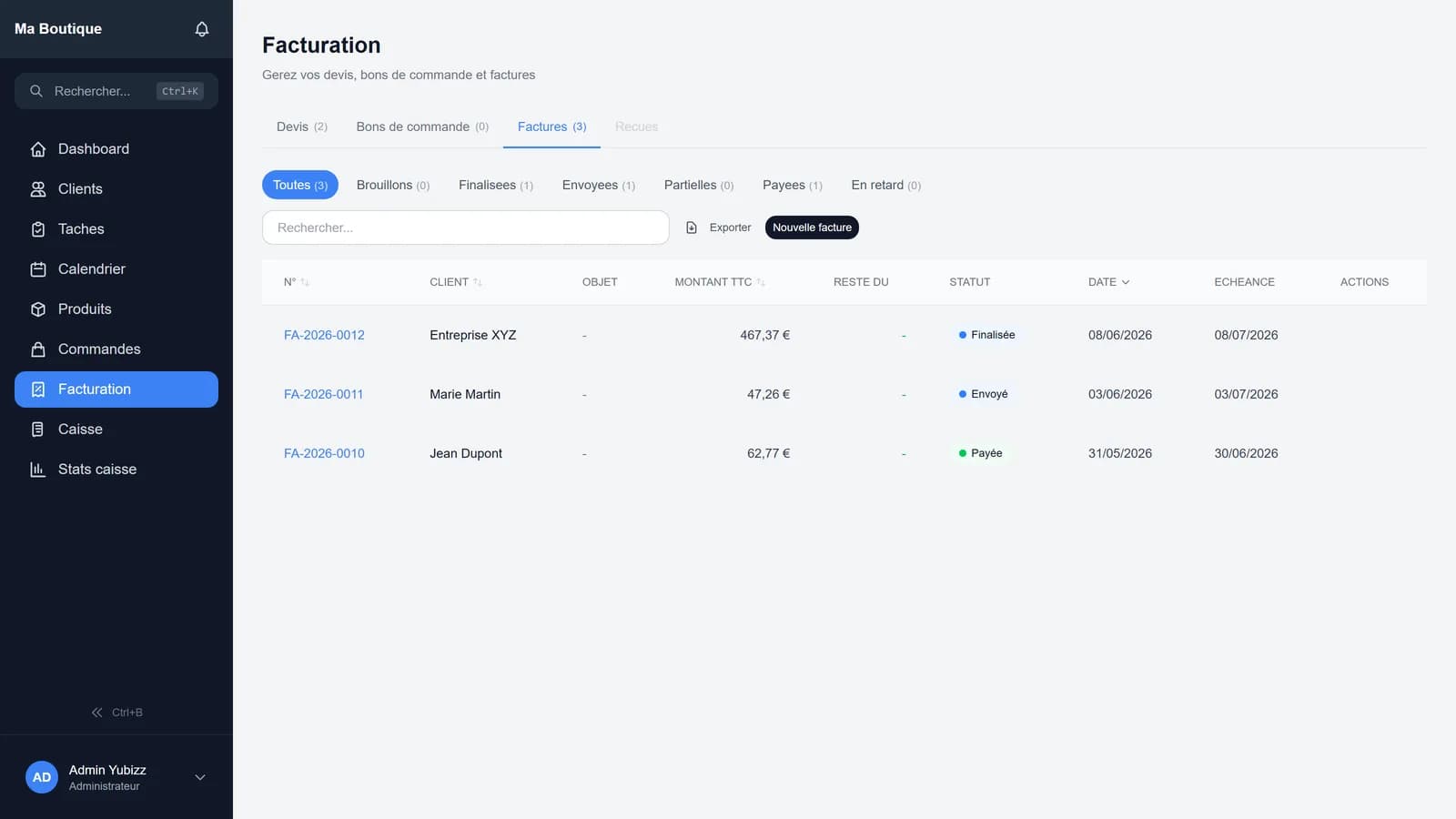This screenshot has height=819, width=1456.
Task: Click the Finalisée status badge
Action: click(x=986, y=335)
